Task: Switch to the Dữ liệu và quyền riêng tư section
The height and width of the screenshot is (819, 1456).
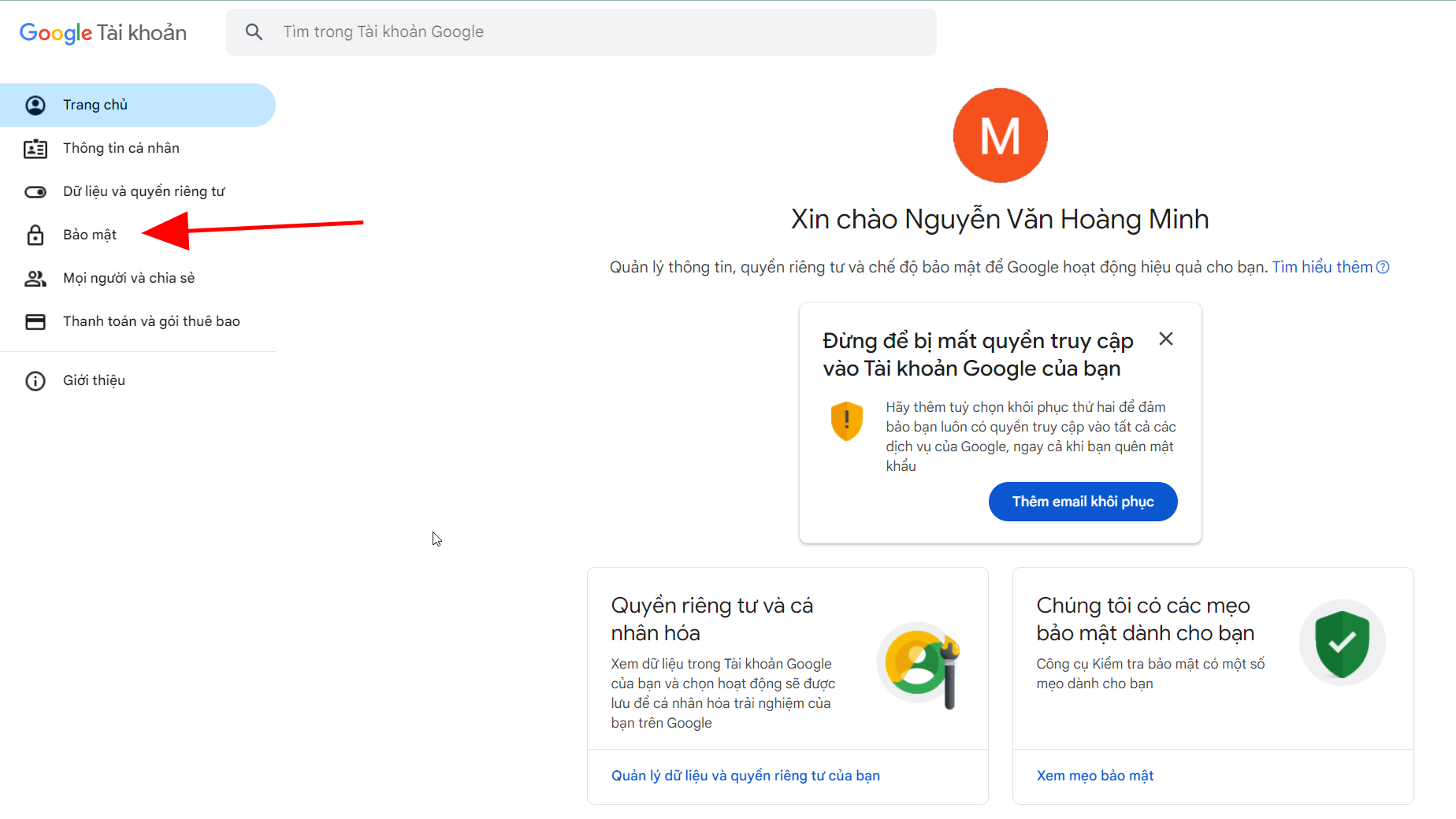Action: pyautogui.click(x=144, y=191)
